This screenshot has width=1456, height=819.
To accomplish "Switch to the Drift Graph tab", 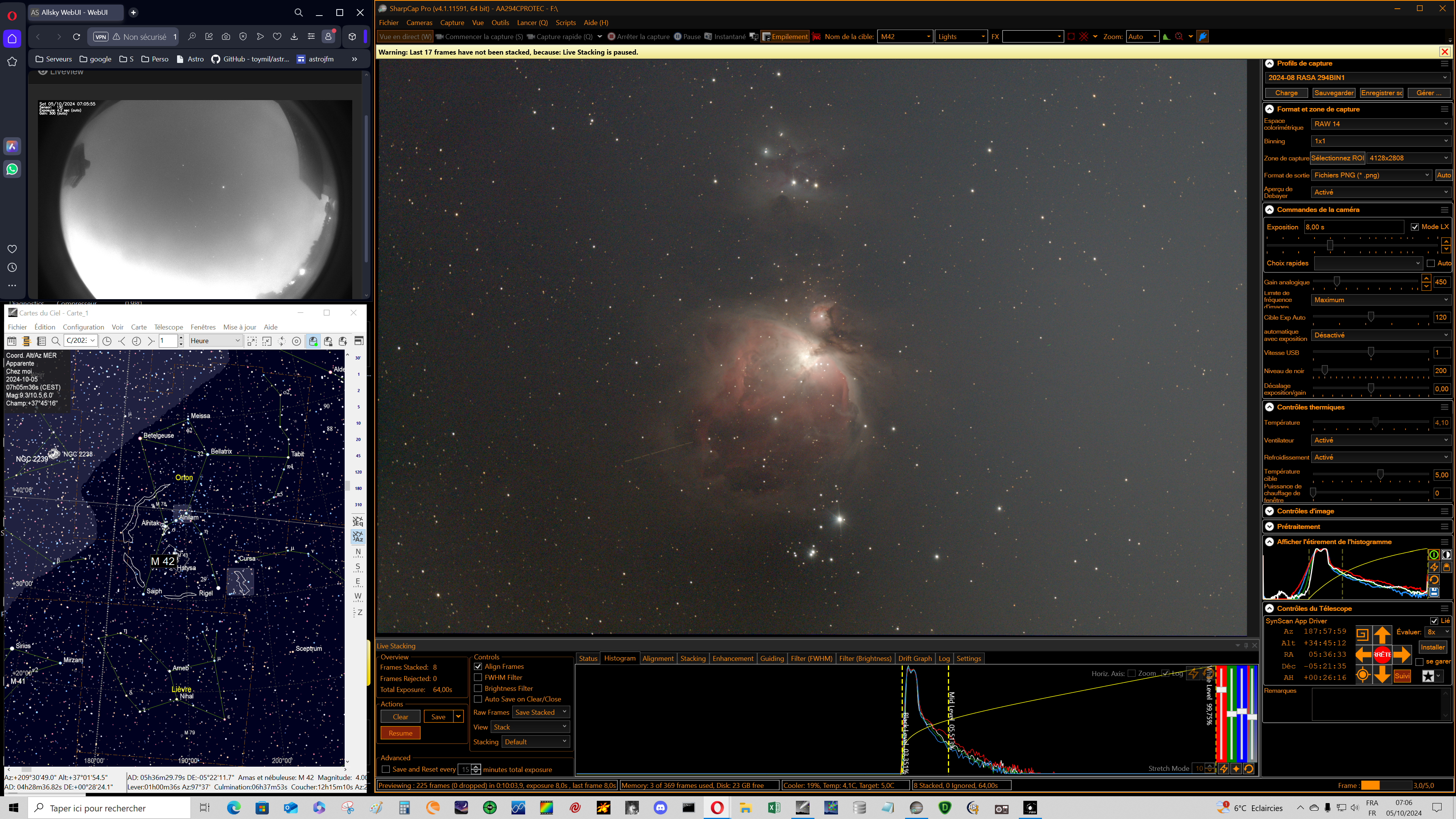I will tap(915, 659).
